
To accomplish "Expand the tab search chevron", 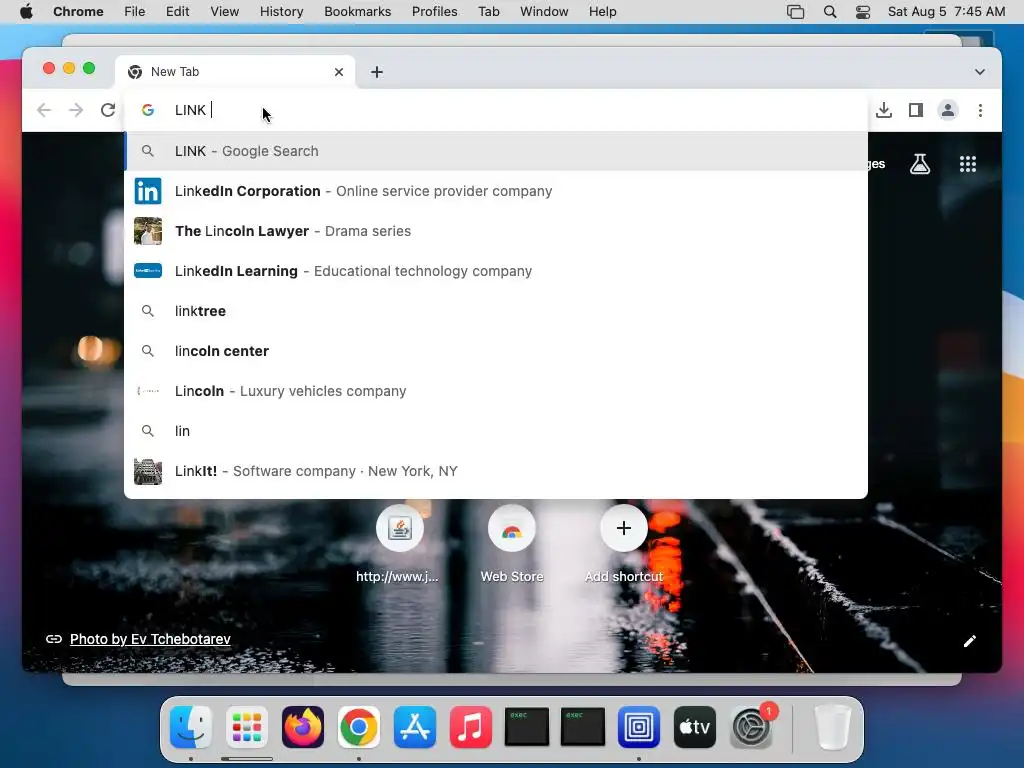I will pyautogui.click(x=980, y=72).
